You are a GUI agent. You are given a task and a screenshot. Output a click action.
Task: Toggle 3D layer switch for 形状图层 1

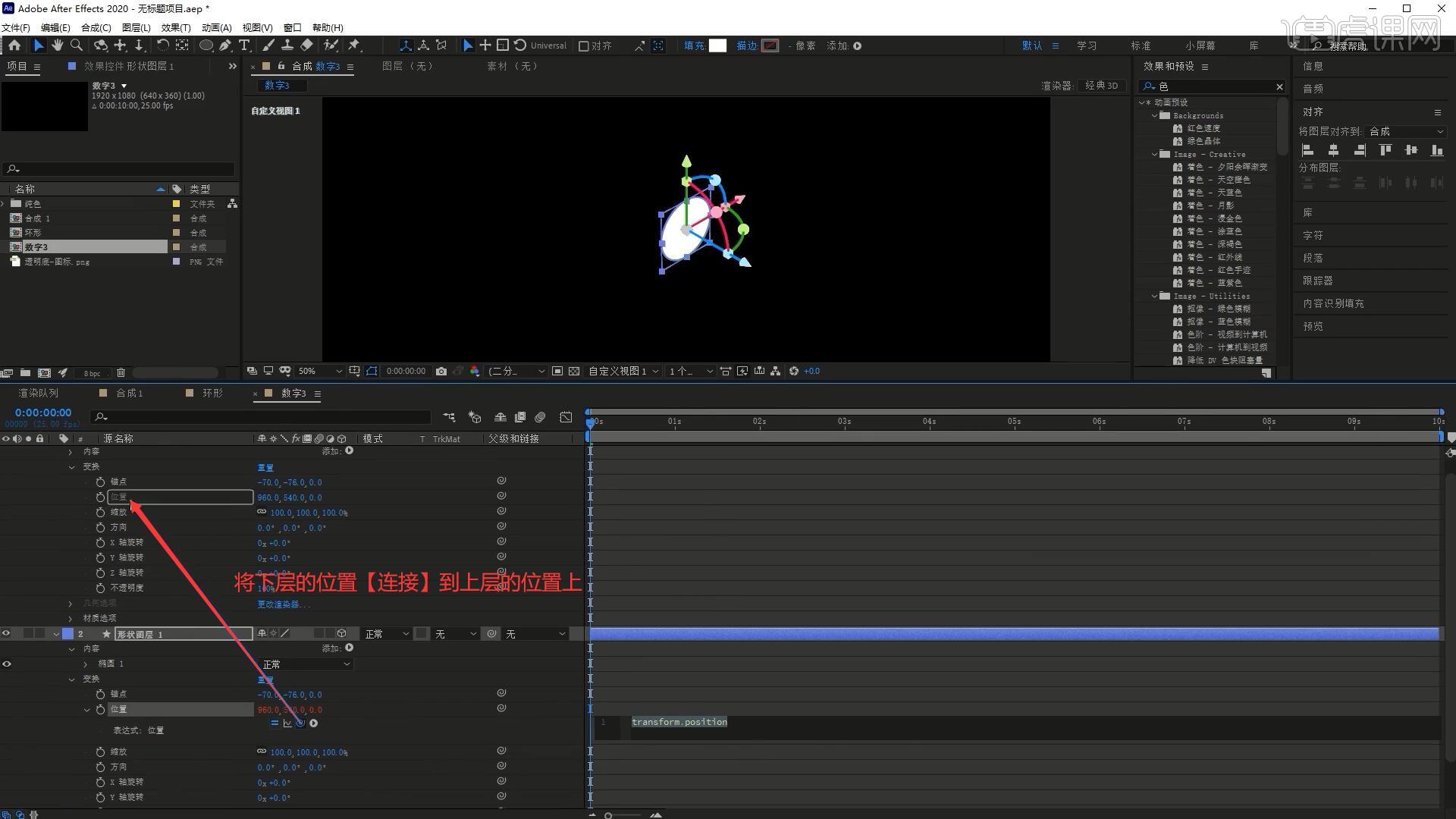pos(342,634)
